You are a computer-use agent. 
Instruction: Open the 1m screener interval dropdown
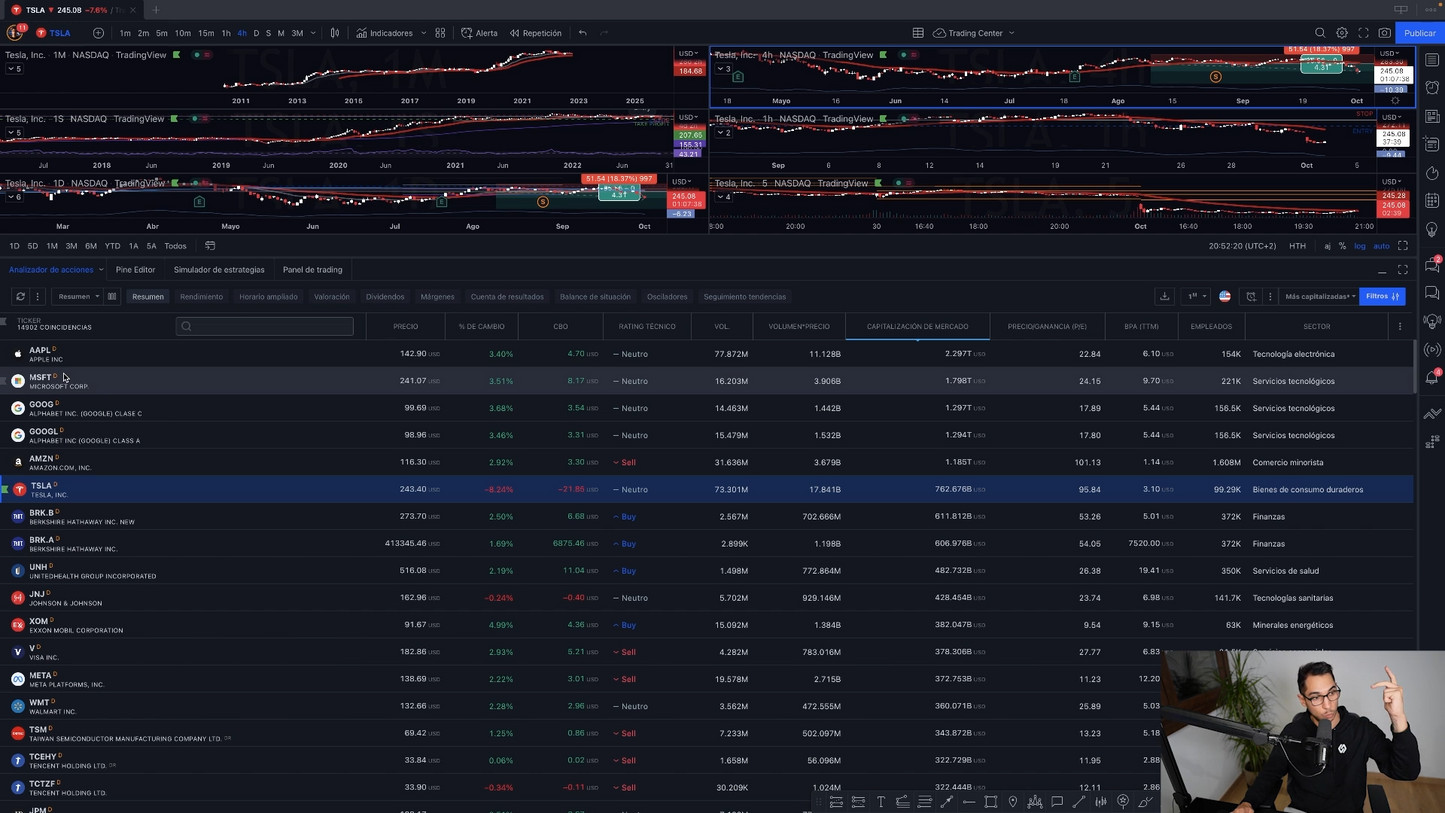pyautogui.click(x=1196, y=297)
